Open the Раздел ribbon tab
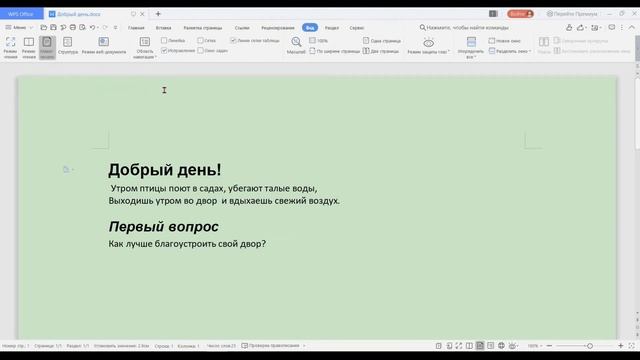 click(x=332, y=28)
